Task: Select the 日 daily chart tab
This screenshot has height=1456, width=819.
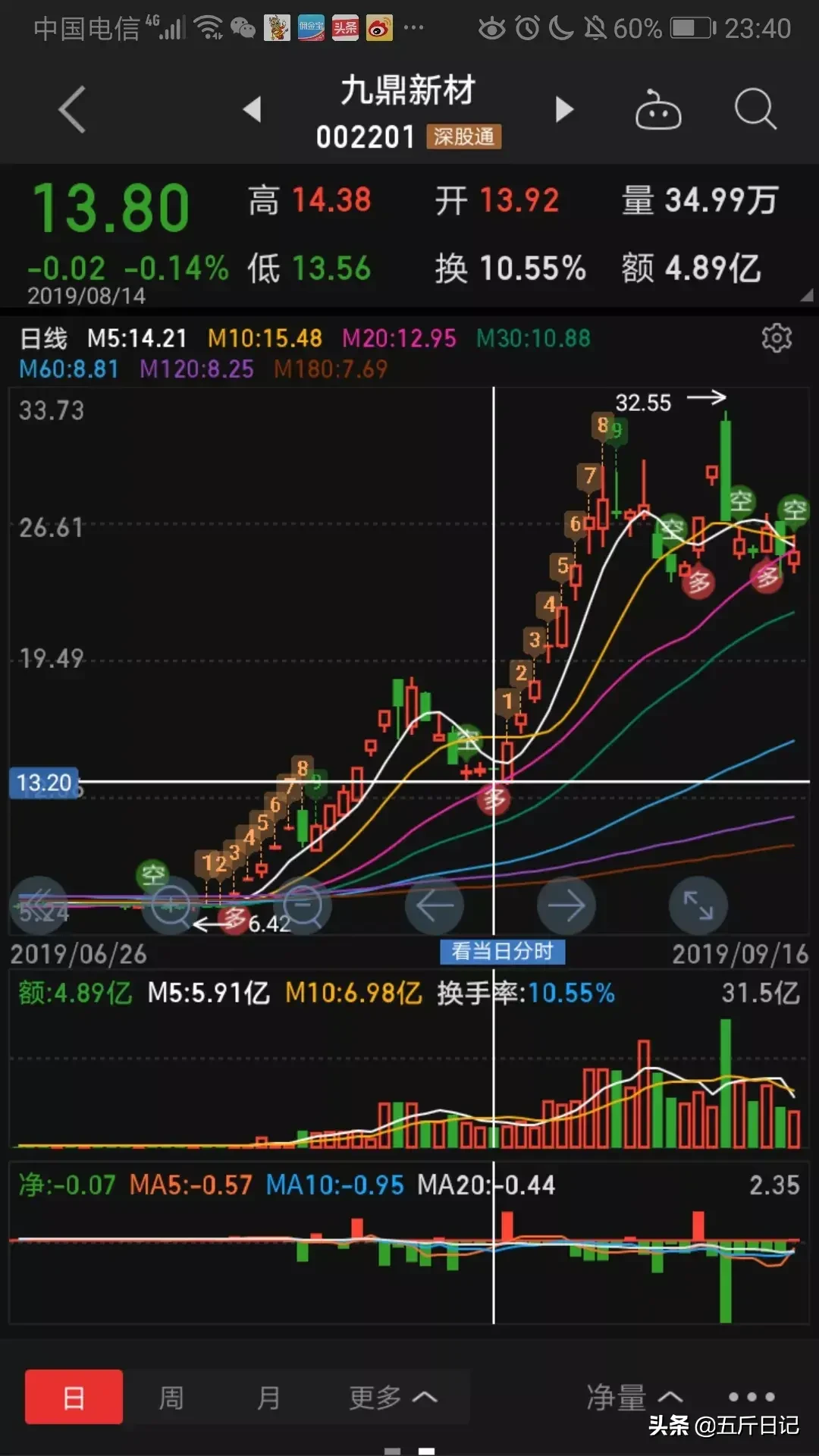Action: (74, 1397)
